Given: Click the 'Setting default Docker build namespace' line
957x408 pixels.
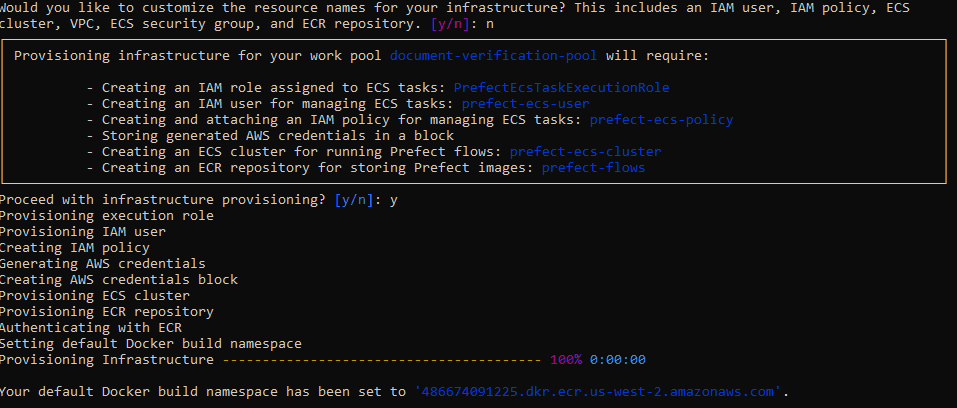Looking at the screenshot, I should [151, 343].
